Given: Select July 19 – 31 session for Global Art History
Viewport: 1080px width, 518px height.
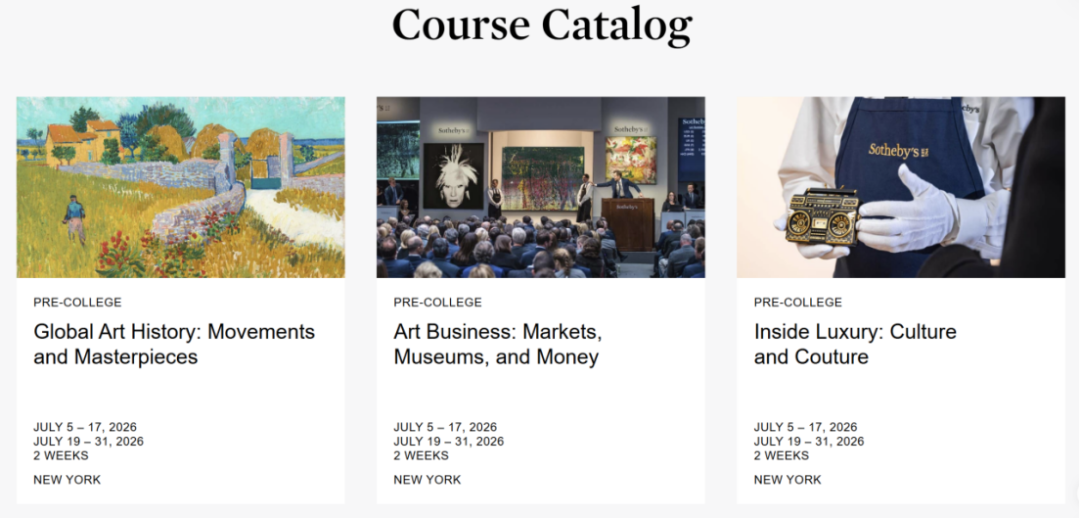Looking at the screenshot, I should (88, 441).
